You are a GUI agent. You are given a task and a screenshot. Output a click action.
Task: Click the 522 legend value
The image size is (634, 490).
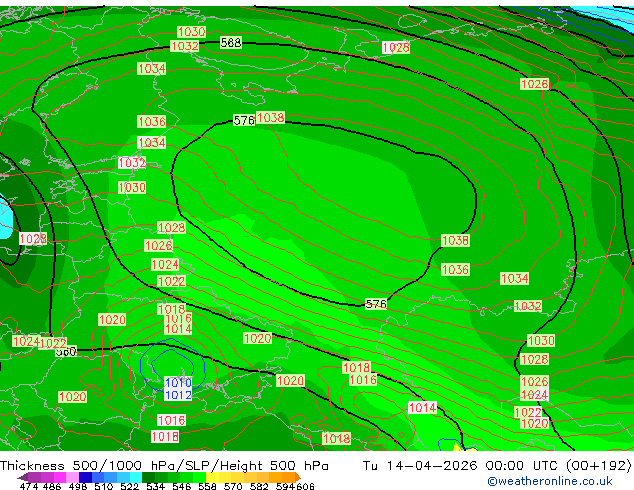click(129, 486)
